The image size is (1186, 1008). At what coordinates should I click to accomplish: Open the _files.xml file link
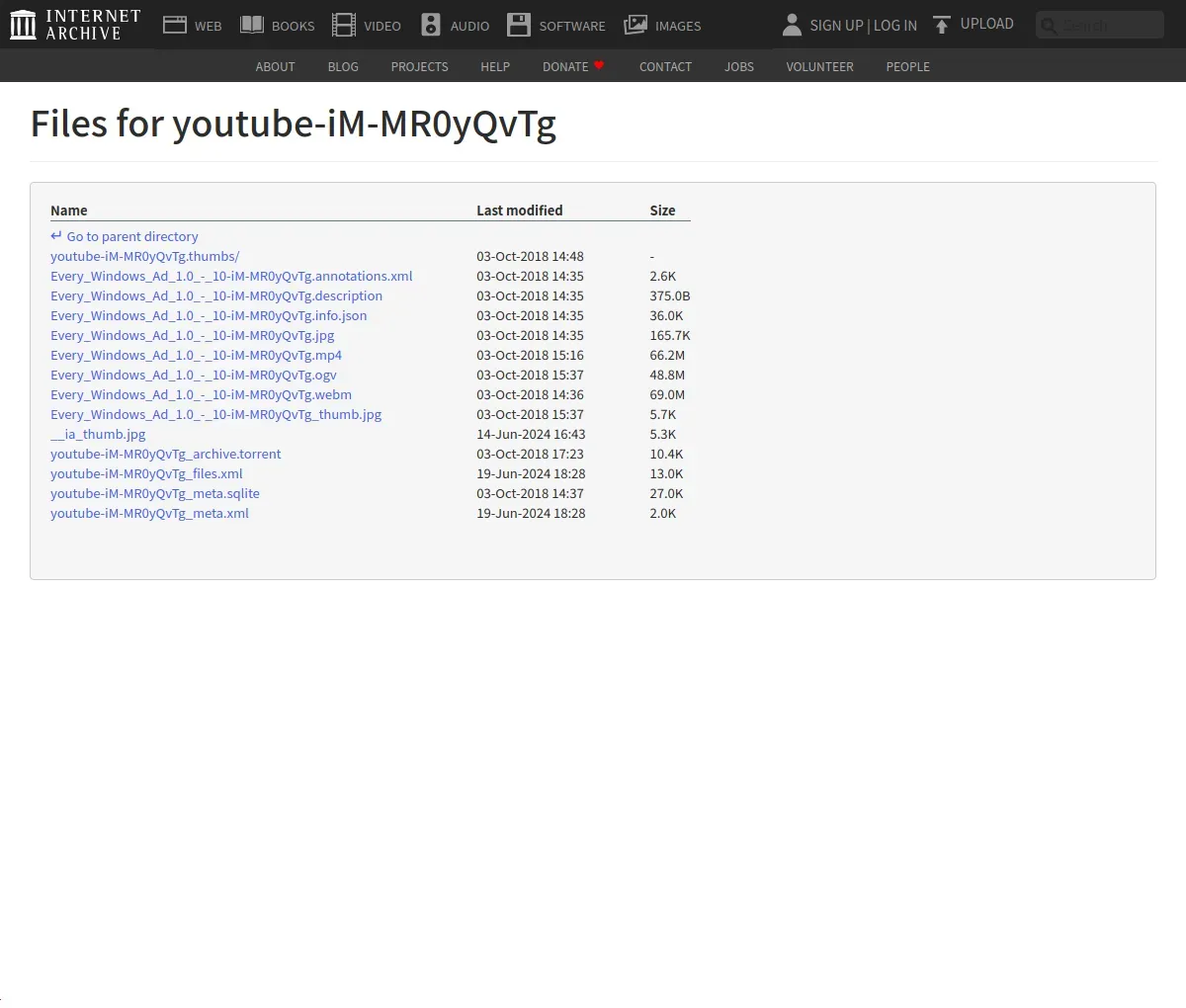click(x=146, y=473)
